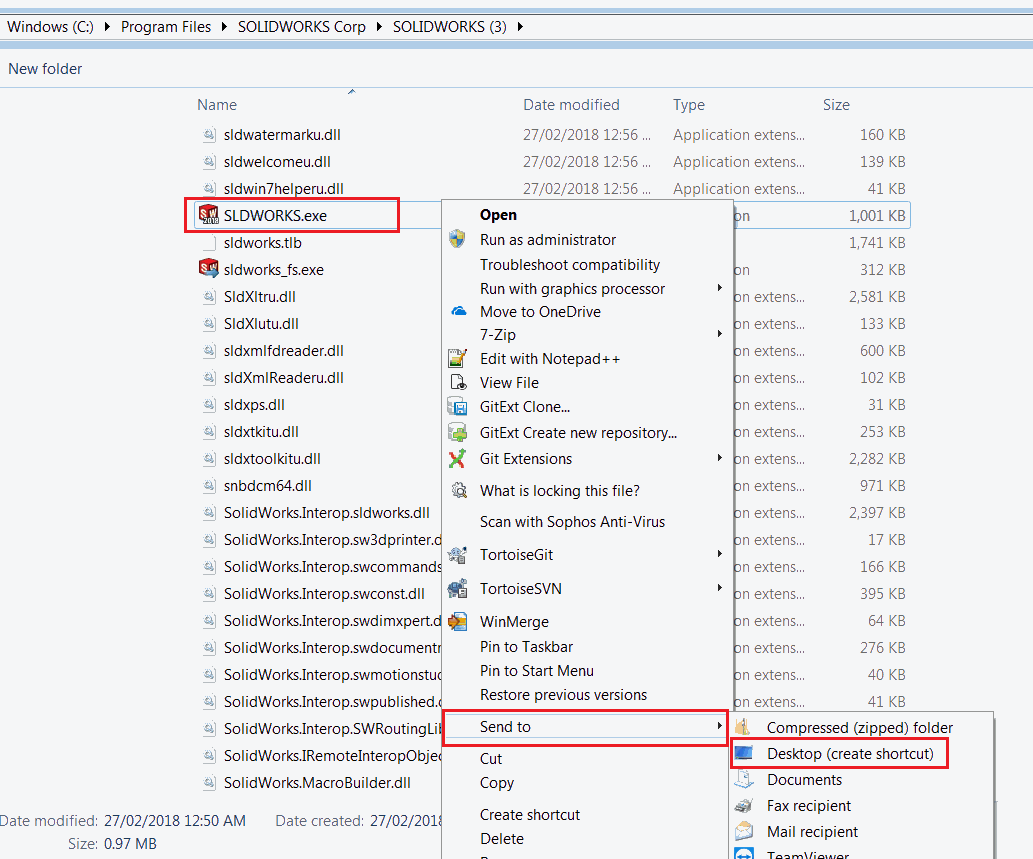Expand the TortoiseGit submenu arrow

(719, 554)
